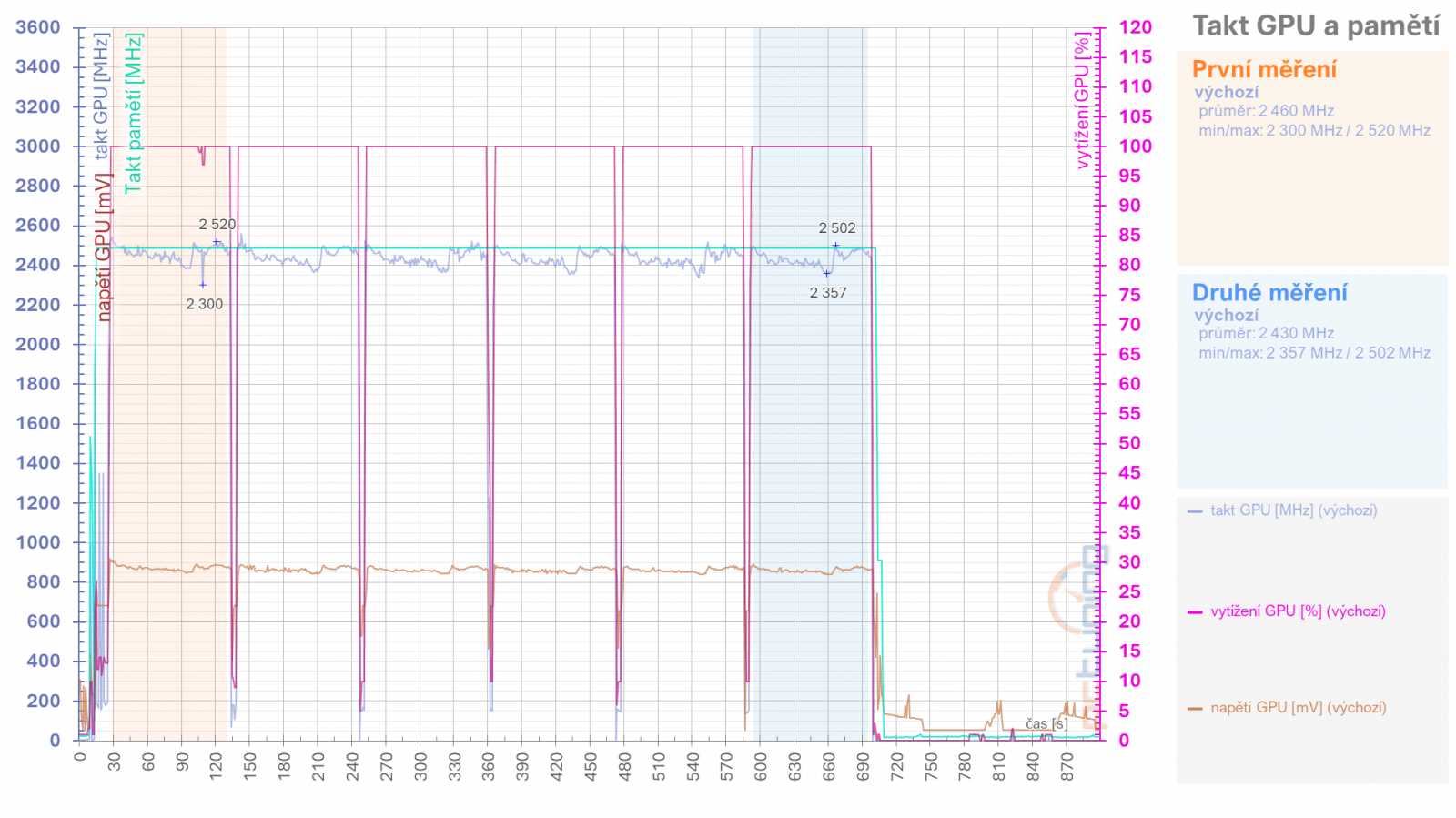The image size is (1456, 818).
Task: Click the 120 value on right axis
Action: [x=1136, y=27]
